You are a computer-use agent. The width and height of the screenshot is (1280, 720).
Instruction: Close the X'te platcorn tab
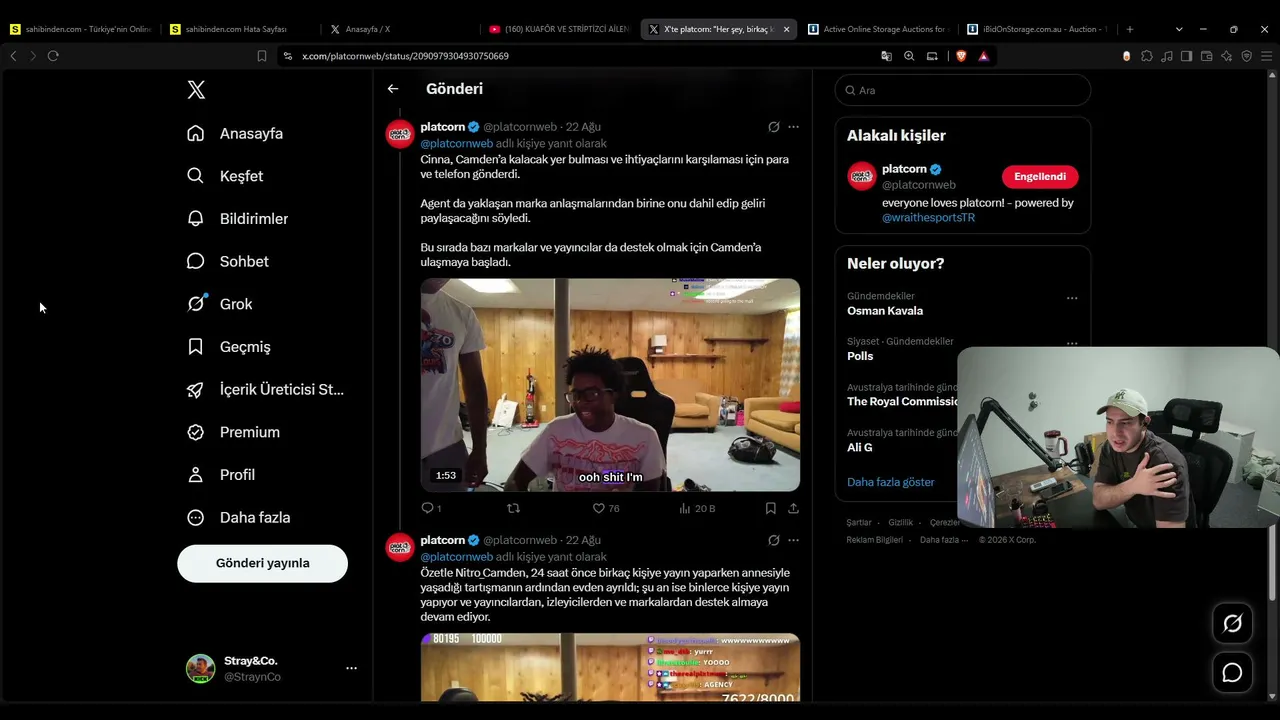click(x=786, y=29)
